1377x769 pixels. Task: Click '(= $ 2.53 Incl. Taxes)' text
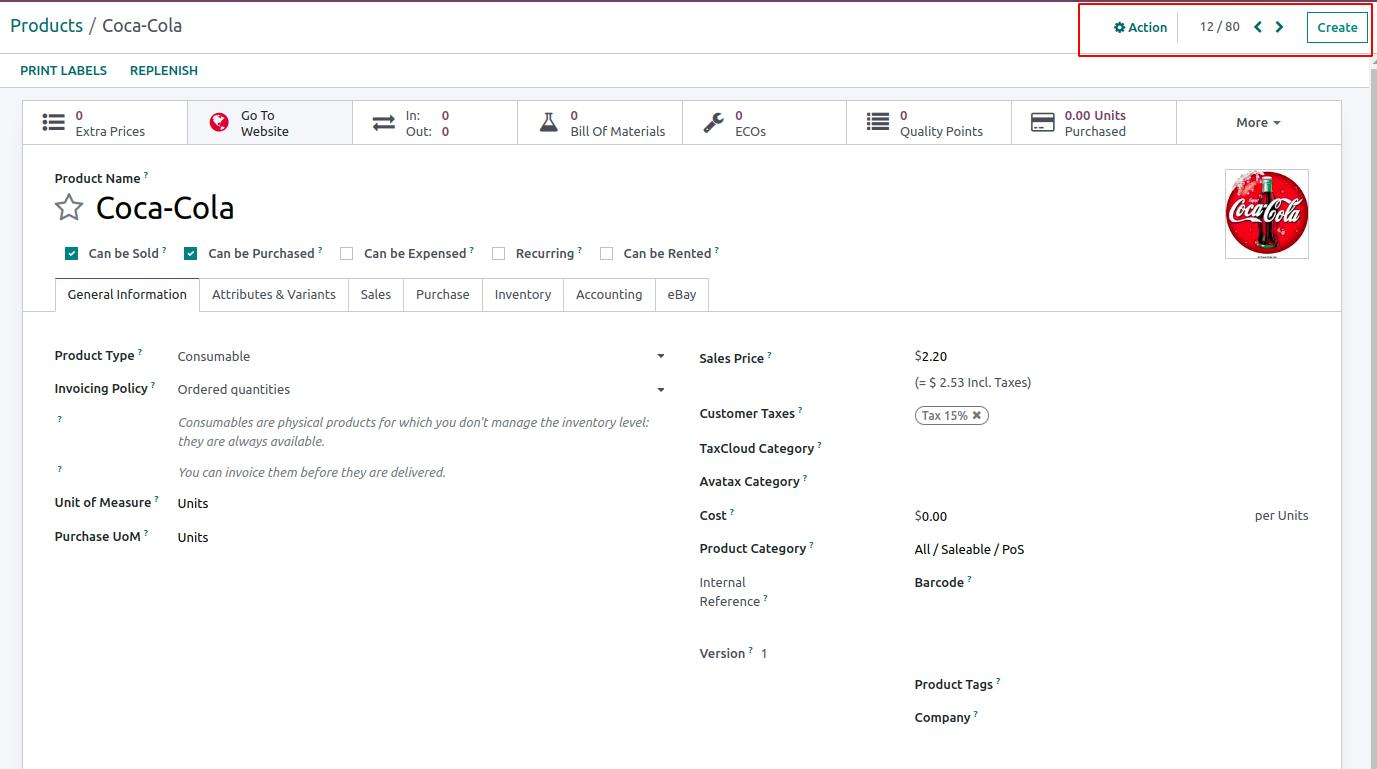click(973, 382)
